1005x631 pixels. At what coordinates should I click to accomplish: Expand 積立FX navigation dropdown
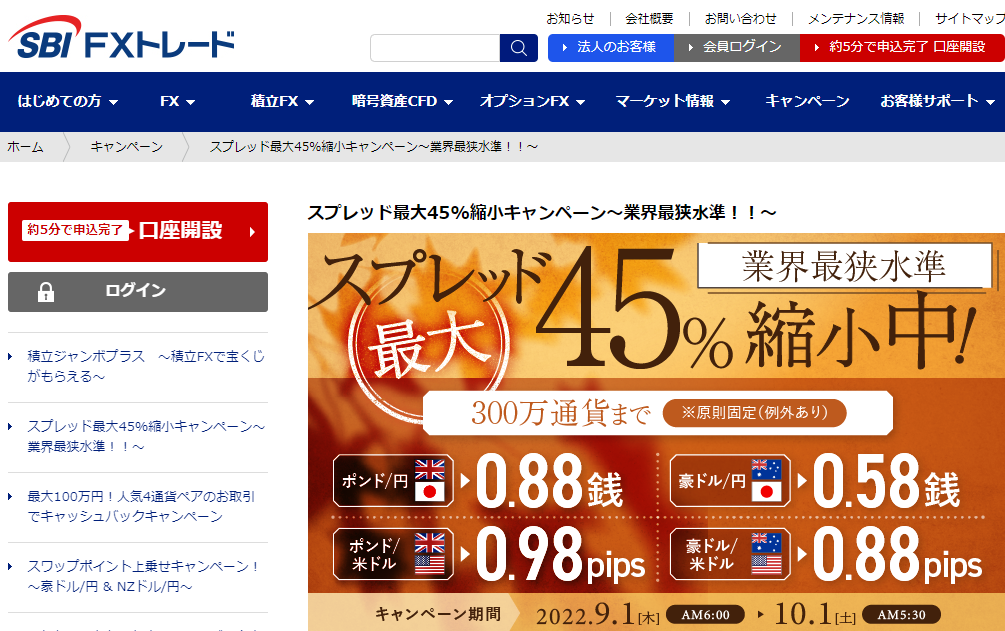(282, 101)
